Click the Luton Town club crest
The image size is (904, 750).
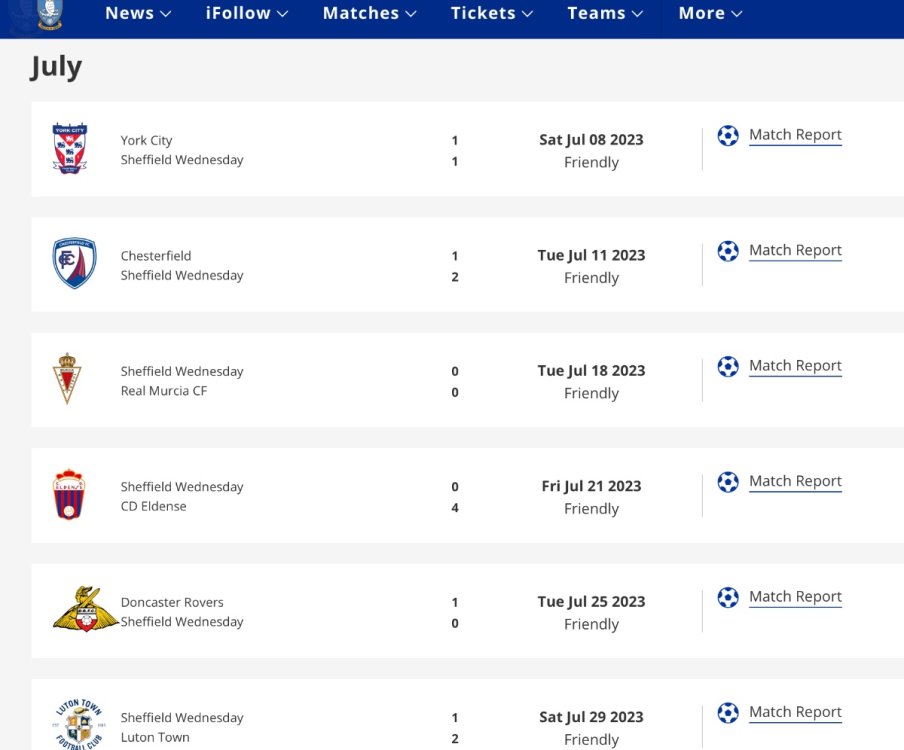point(78,724)
